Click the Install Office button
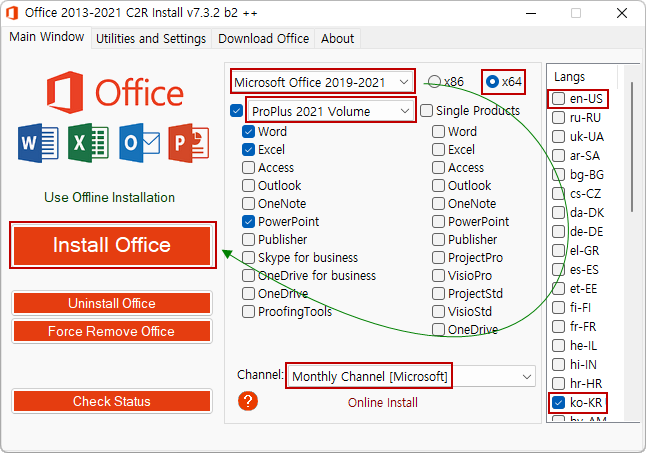This screenshot has height=453, width=646. (x=112, y=245)
